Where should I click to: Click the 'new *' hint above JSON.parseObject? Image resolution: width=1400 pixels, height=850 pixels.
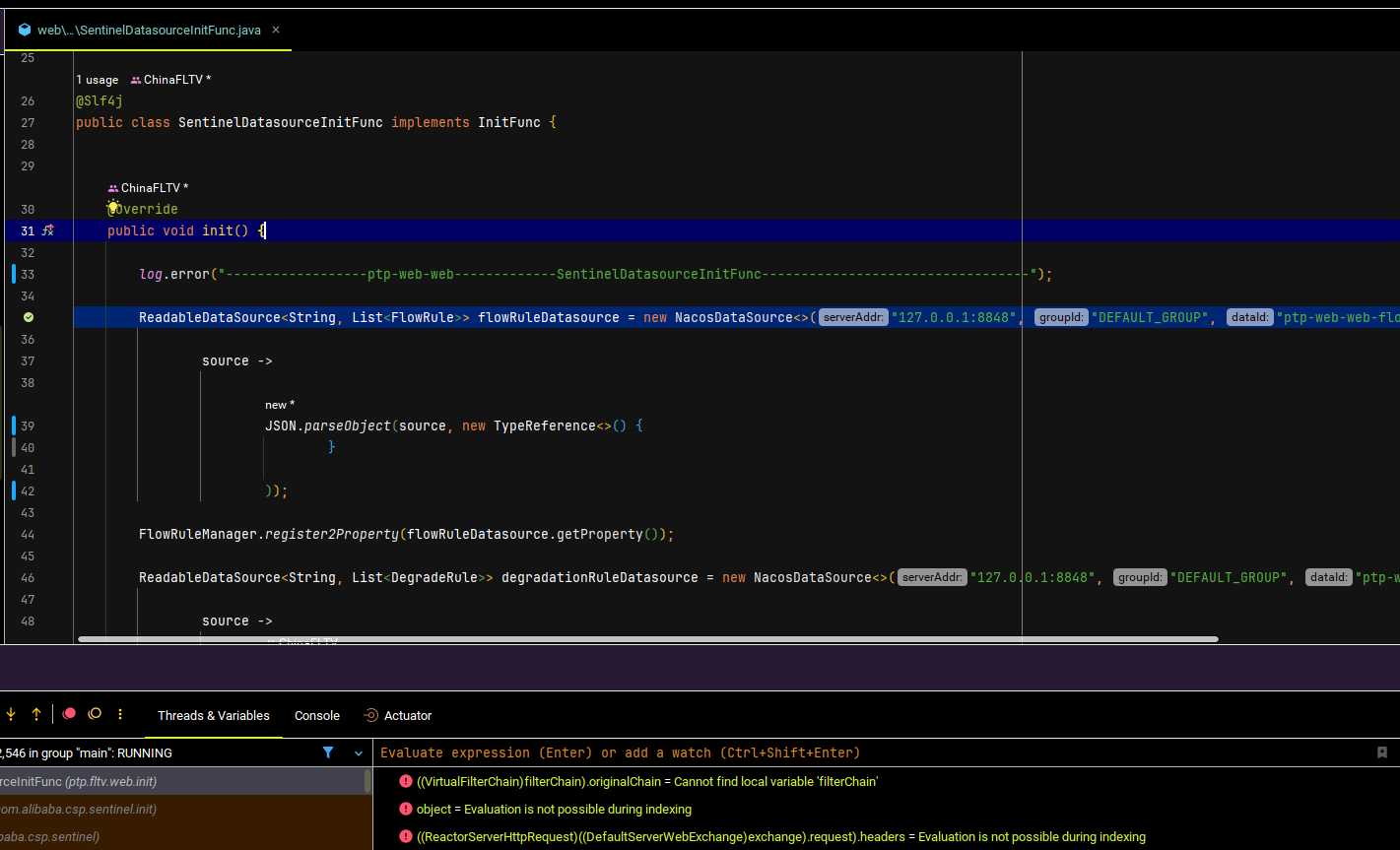pyautogui.click(x=280, y=405)
